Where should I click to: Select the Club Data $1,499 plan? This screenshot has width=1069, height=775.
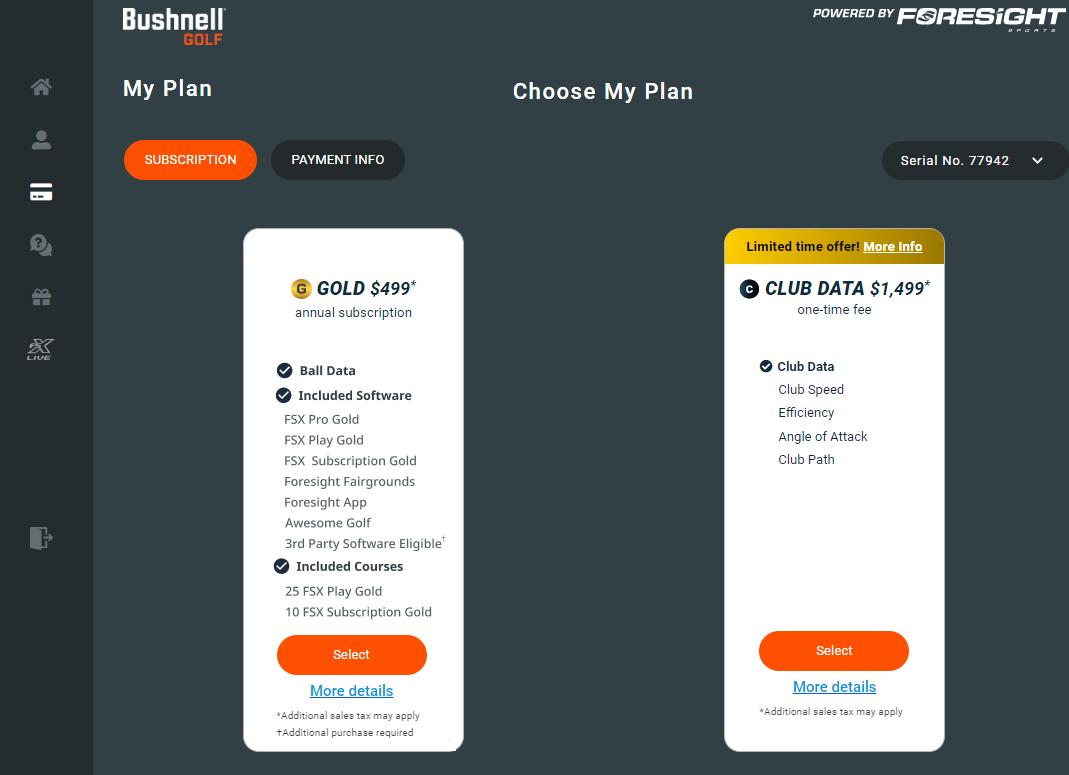833,651
